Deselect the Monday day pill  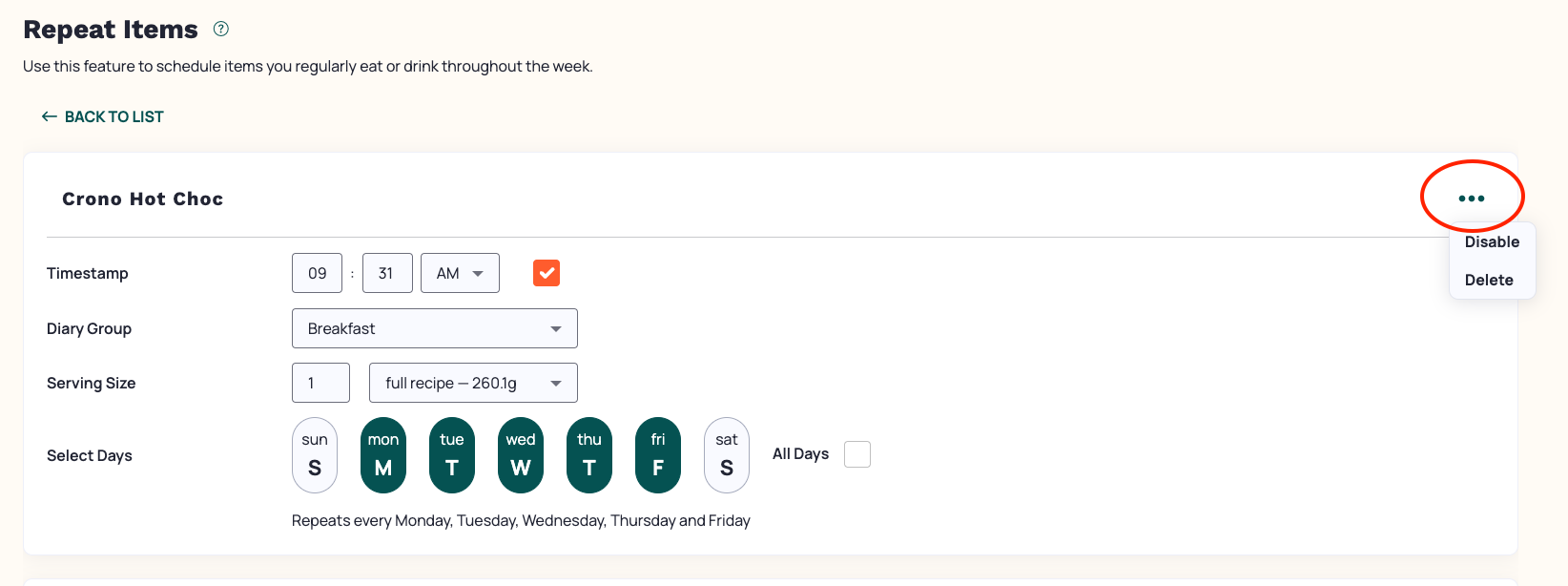(383, 455)
